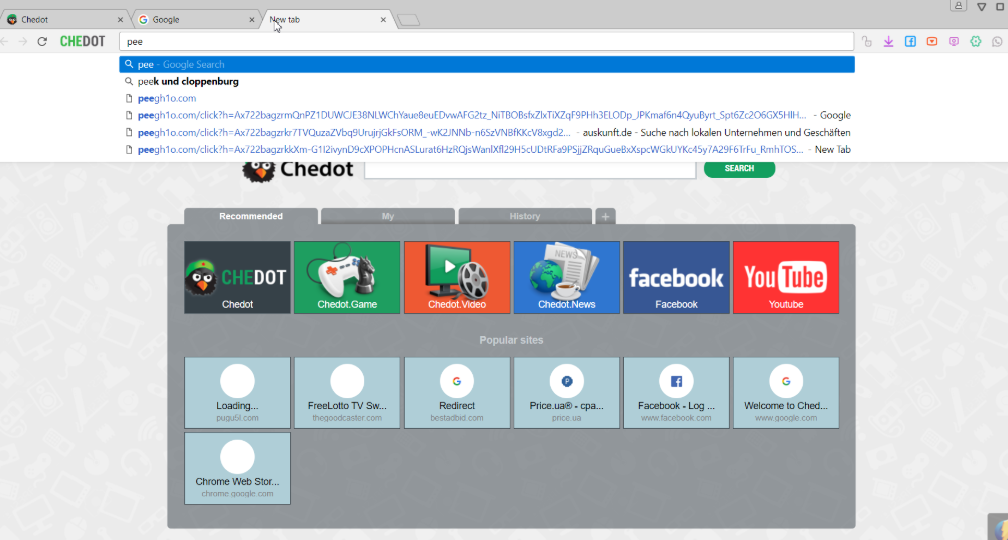Open the Recommended tab
1008x540 pixels.
pyautogui.click(x=251, y=216)
